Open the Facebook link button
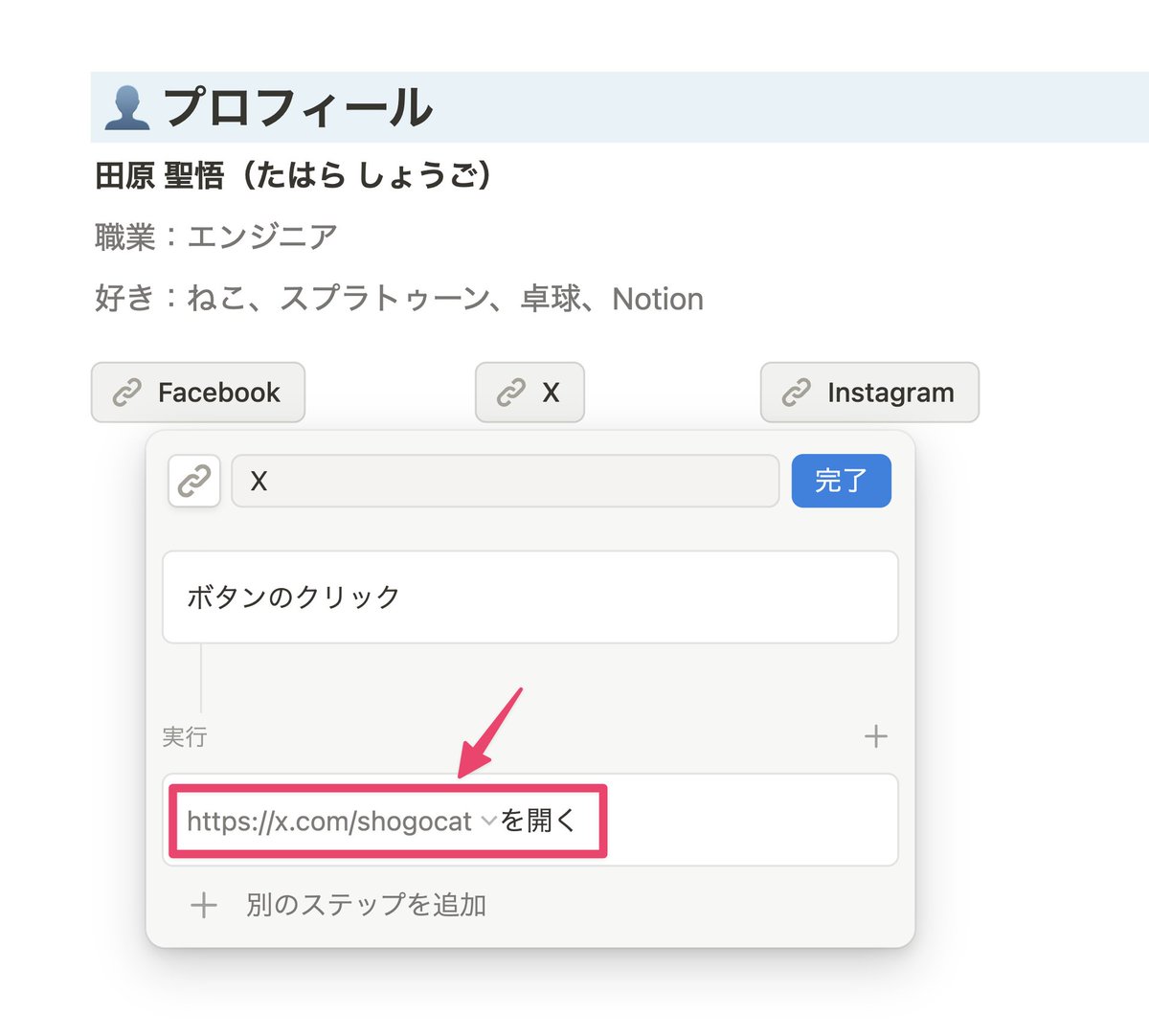This screenshot has height=1036, width=1149. [x=198, y=393]
